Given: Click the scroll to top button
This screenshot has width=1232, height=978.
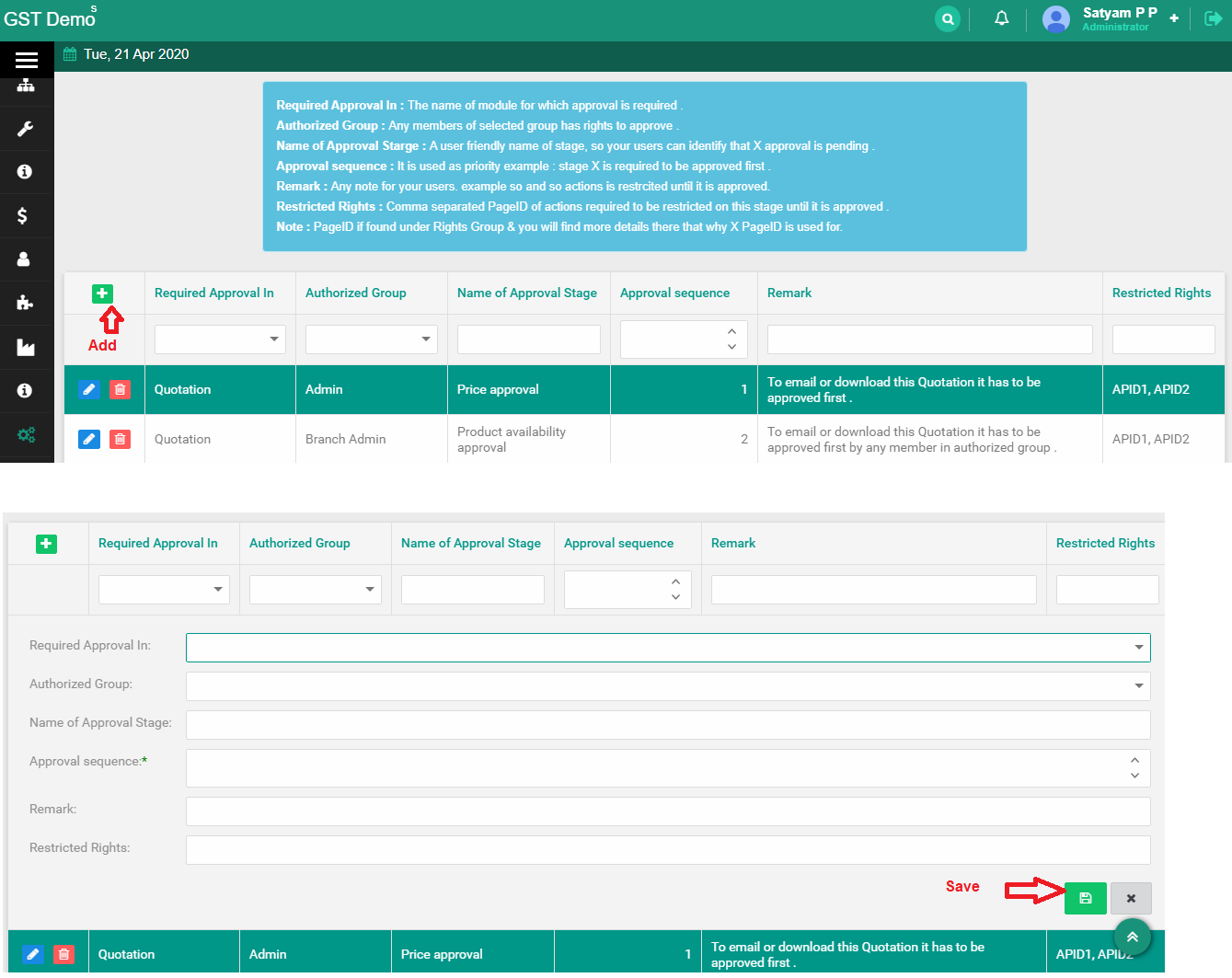Looking at the screenshot, I should (x=1133, y=937).
